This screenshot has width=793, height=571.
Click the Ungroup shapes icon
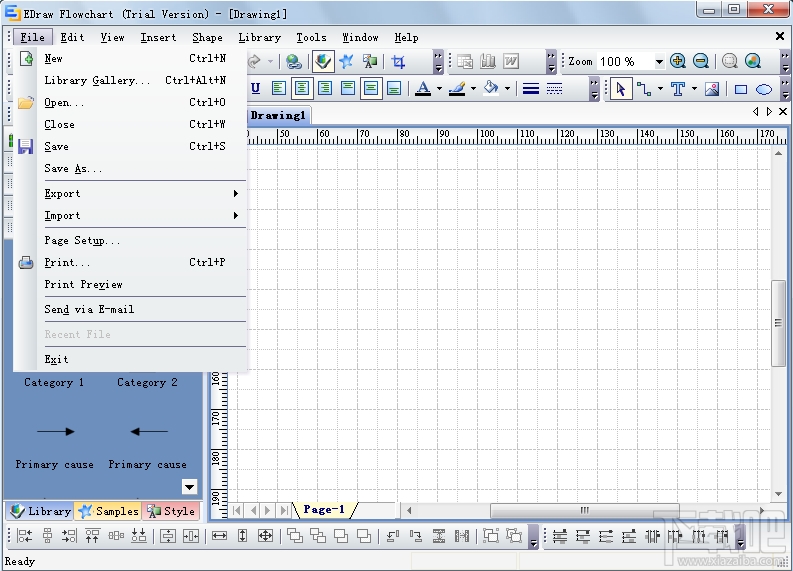(514, 536)
